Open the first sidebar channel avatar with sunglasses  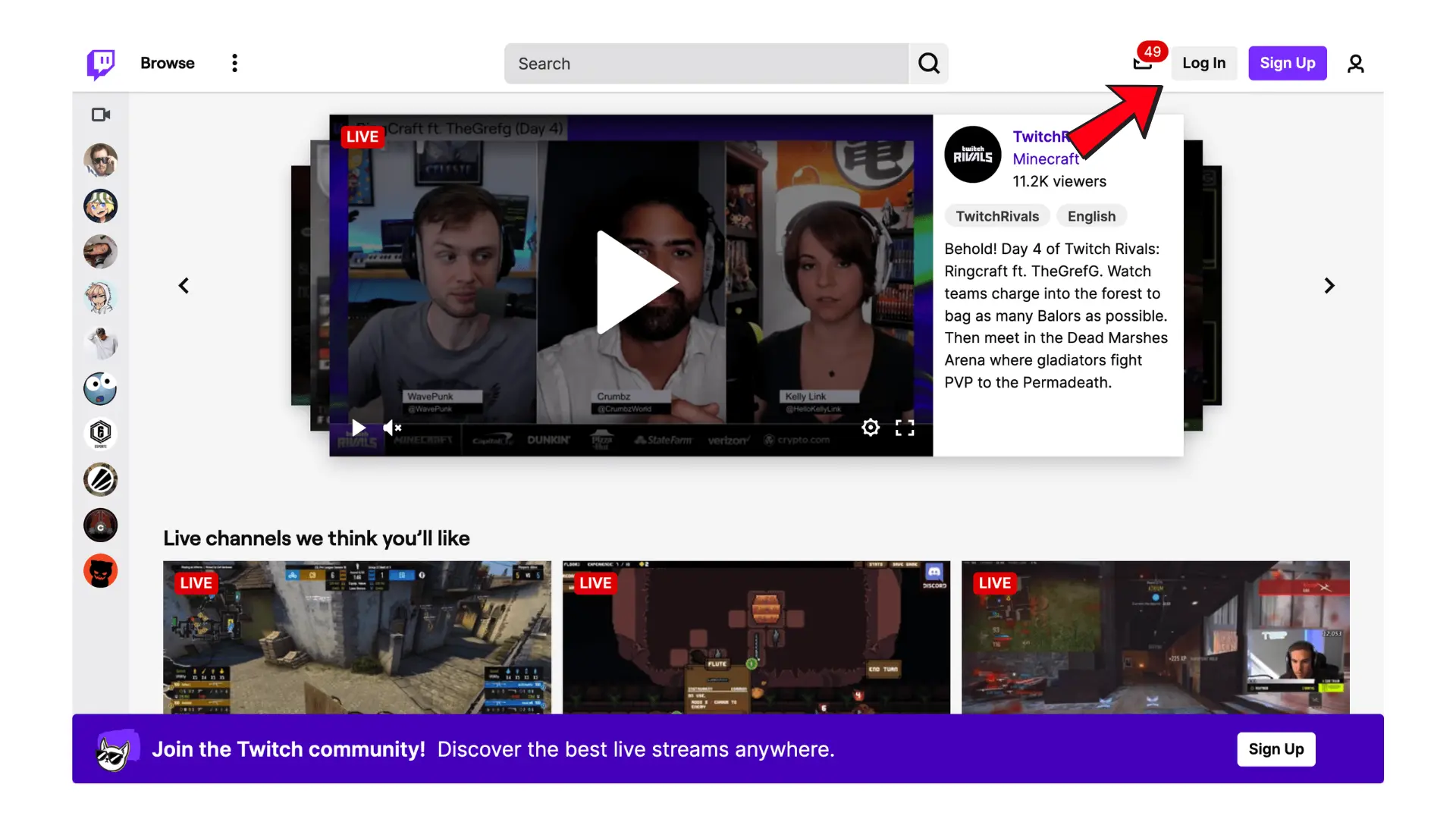101,160
